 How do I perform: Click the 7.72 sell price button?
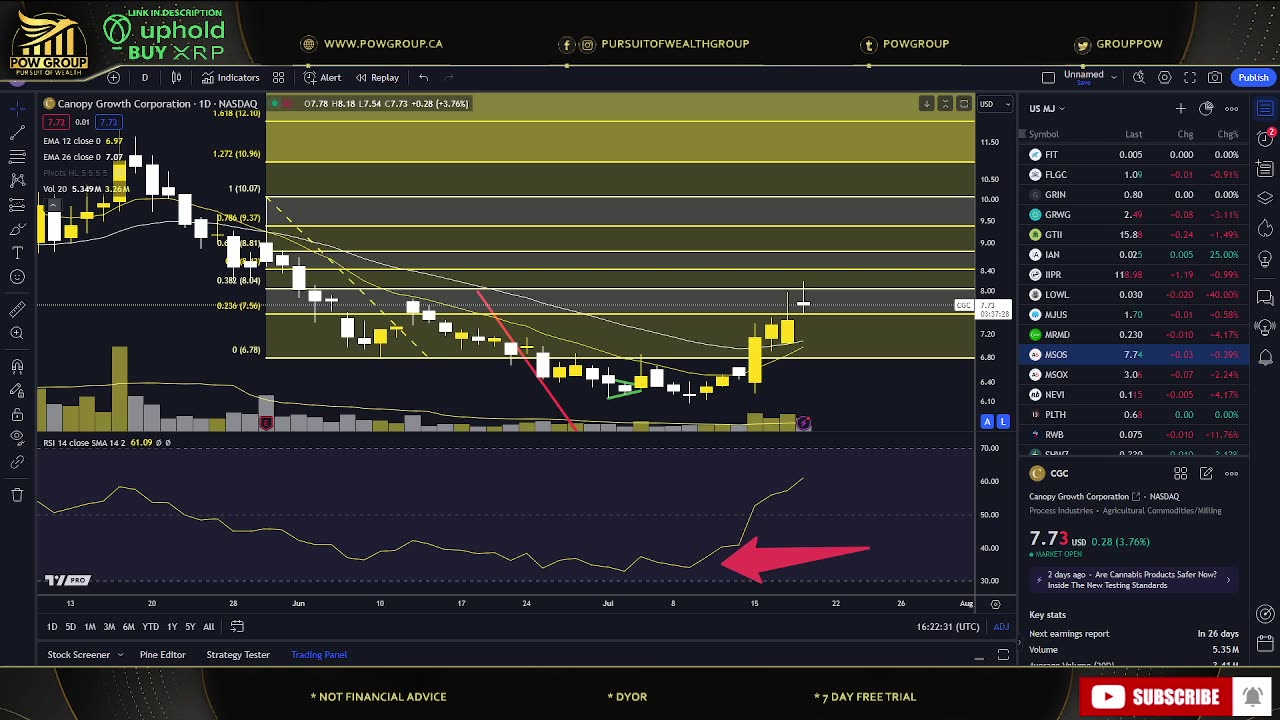tap(56, 122)
